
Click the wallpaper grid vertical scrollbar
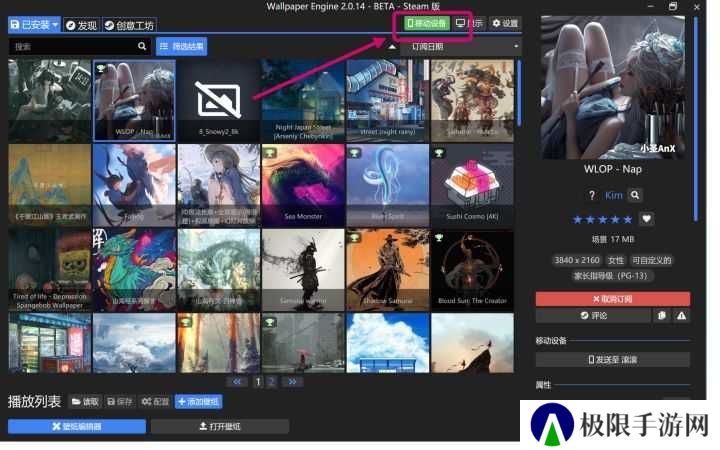519,93
